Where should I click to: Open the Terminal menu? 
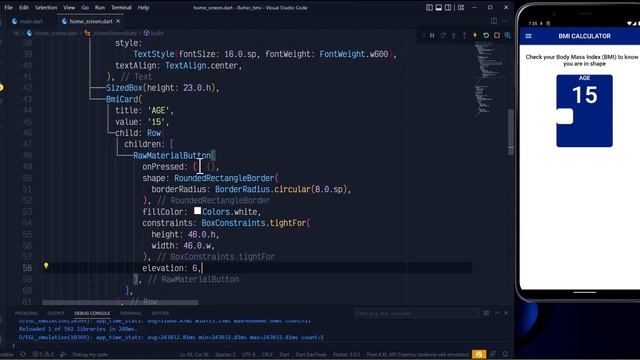coord(121,7)
